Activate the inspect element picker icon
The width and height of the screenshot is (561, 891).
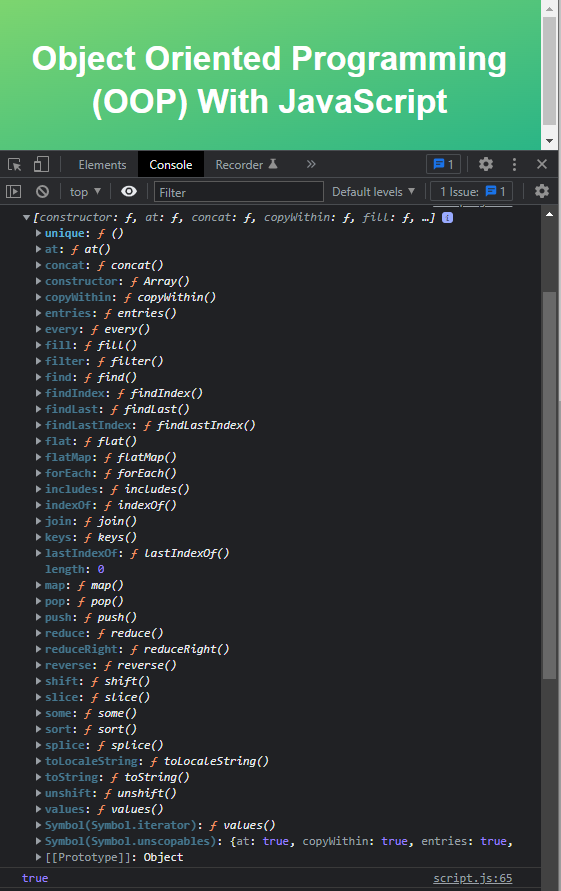(14, 165)
